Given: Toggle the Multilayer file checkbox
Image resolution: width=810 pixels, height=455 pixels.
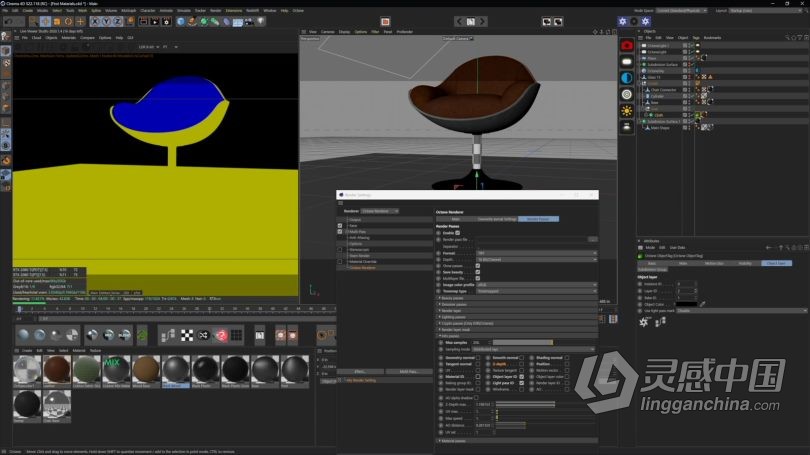Looking at the screenshot, I should point(477,278).
